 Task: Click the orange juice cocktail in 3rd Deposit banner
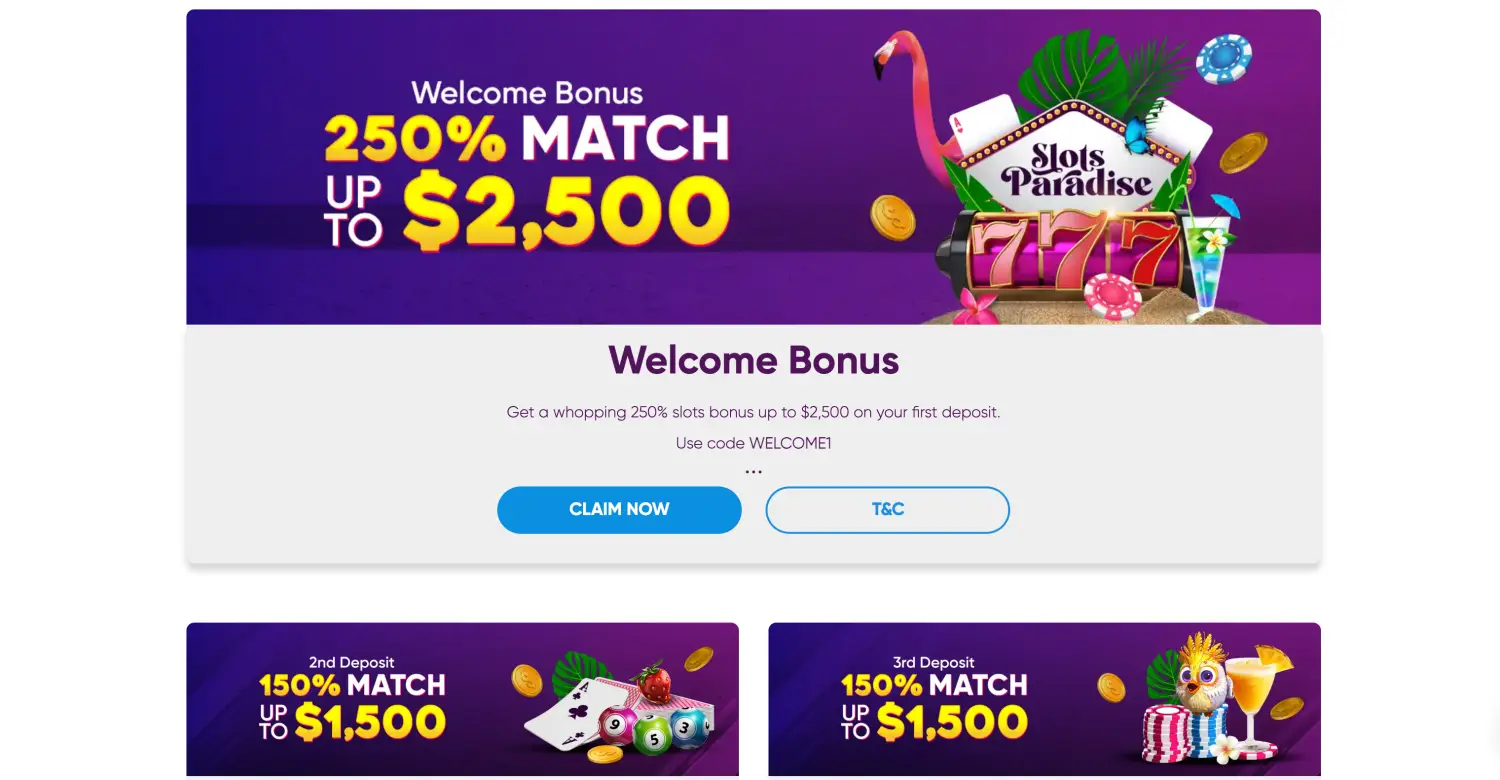pyautogui.click(x=1254, y=698)
